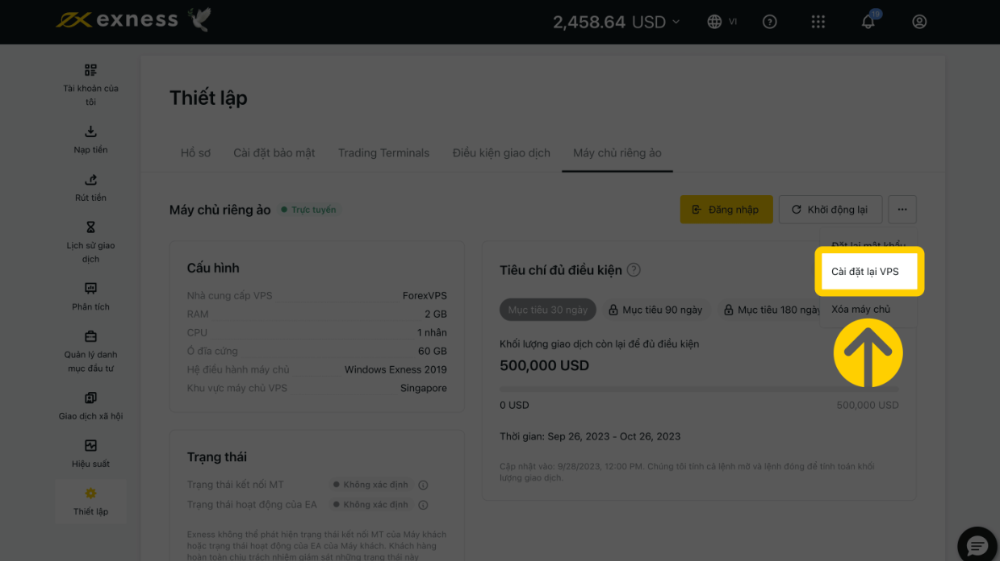Open Lịch sử giao dịch
This screenshot has width=1000, height=561.
pyautogui.click(x=91, y=242)
